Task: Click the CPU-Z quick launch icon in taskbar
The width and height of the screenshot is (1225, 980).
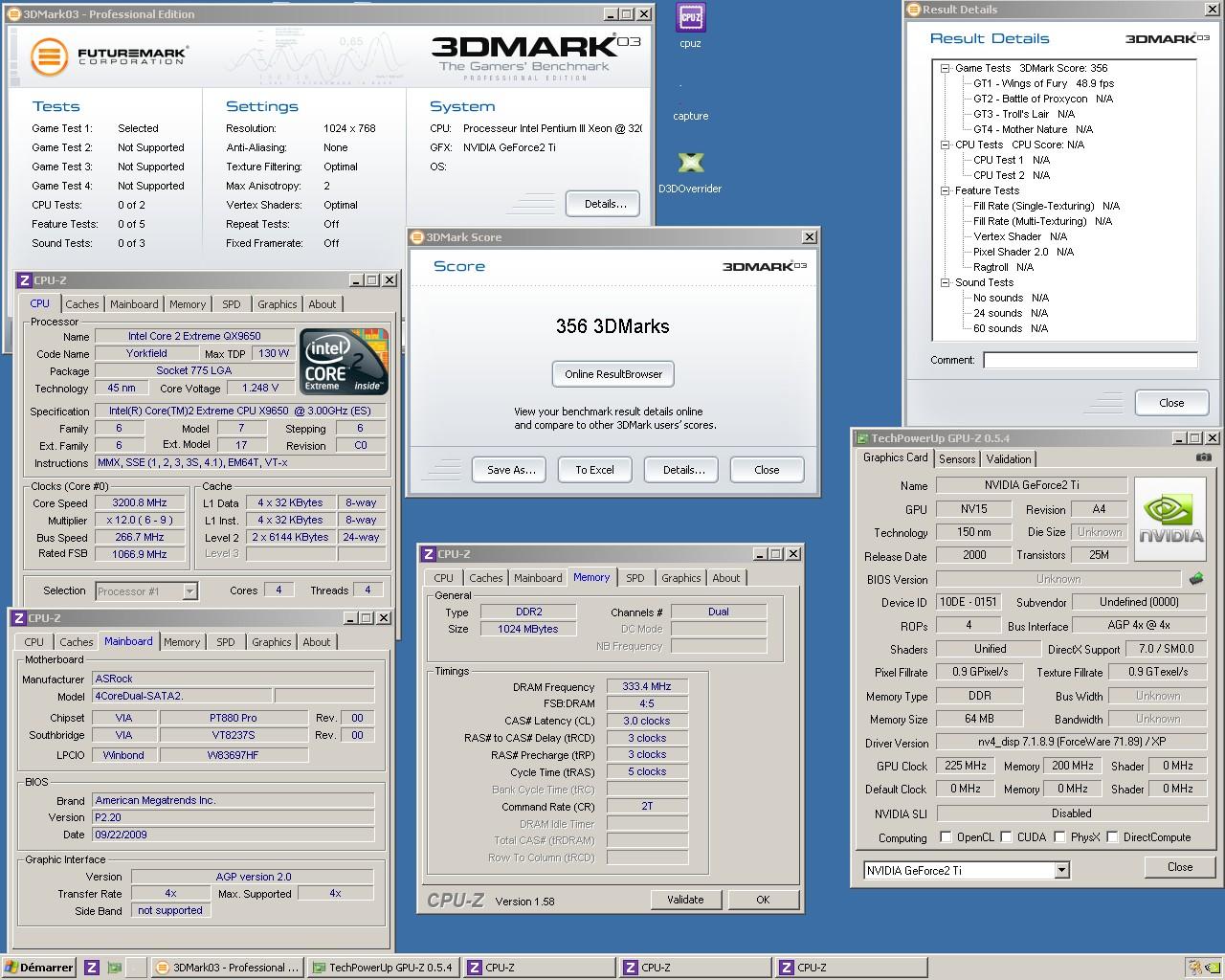Action: (x=92, y=968)
